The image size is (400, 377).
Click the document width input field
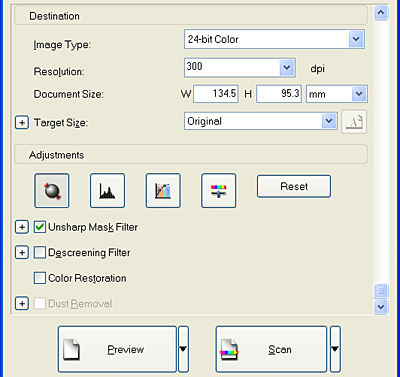[216, 94]
